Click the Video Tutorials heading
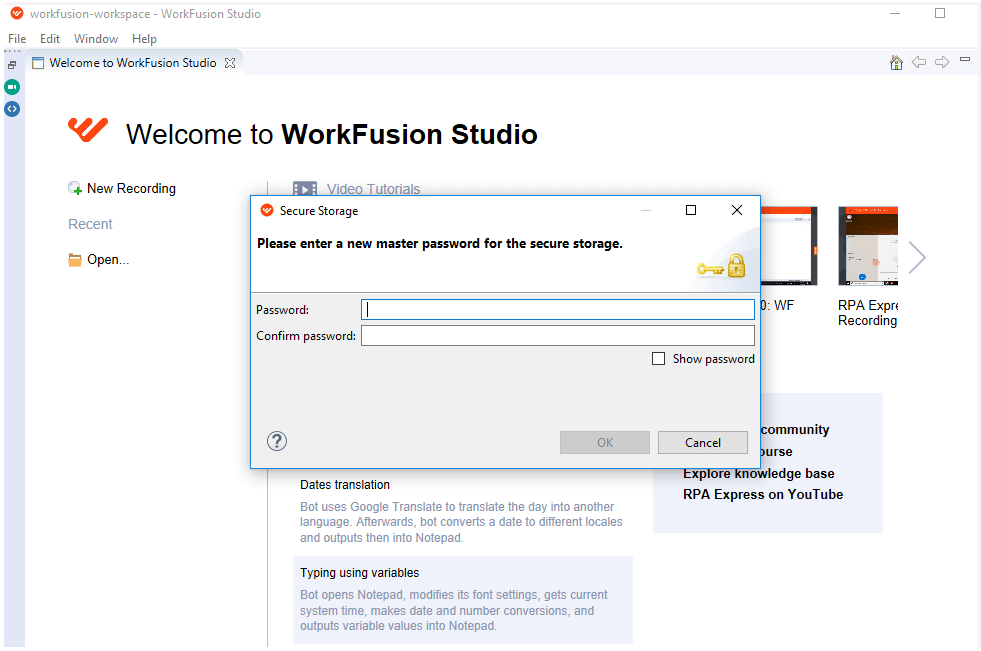 [x=373, y=189]
